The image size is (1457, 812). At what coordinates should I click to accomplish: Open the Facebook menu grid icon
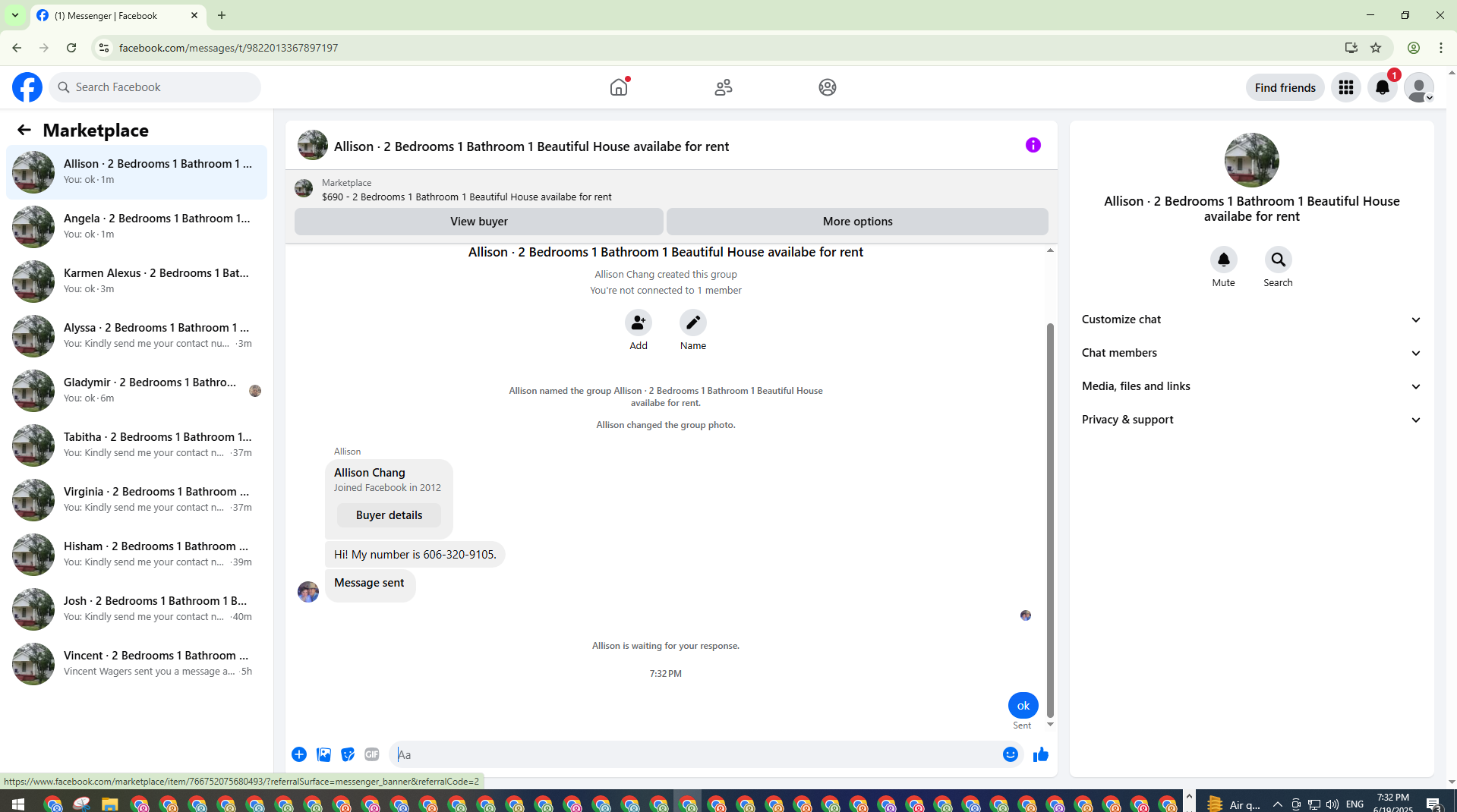pos(1346,87)
